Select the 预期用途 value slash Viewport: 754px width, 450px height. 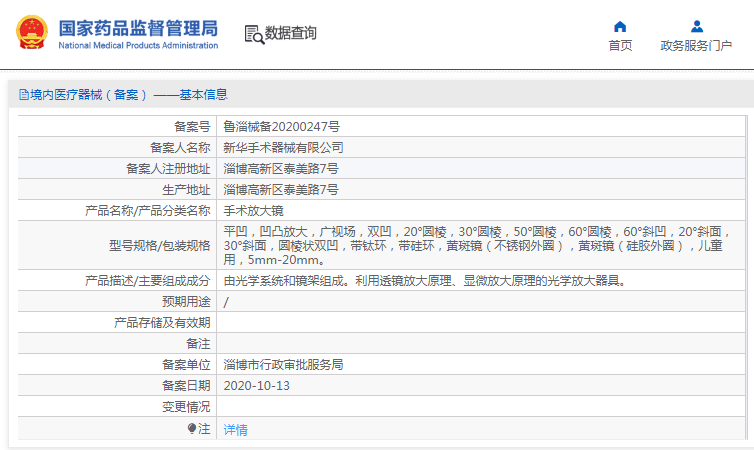coord(226,302)
